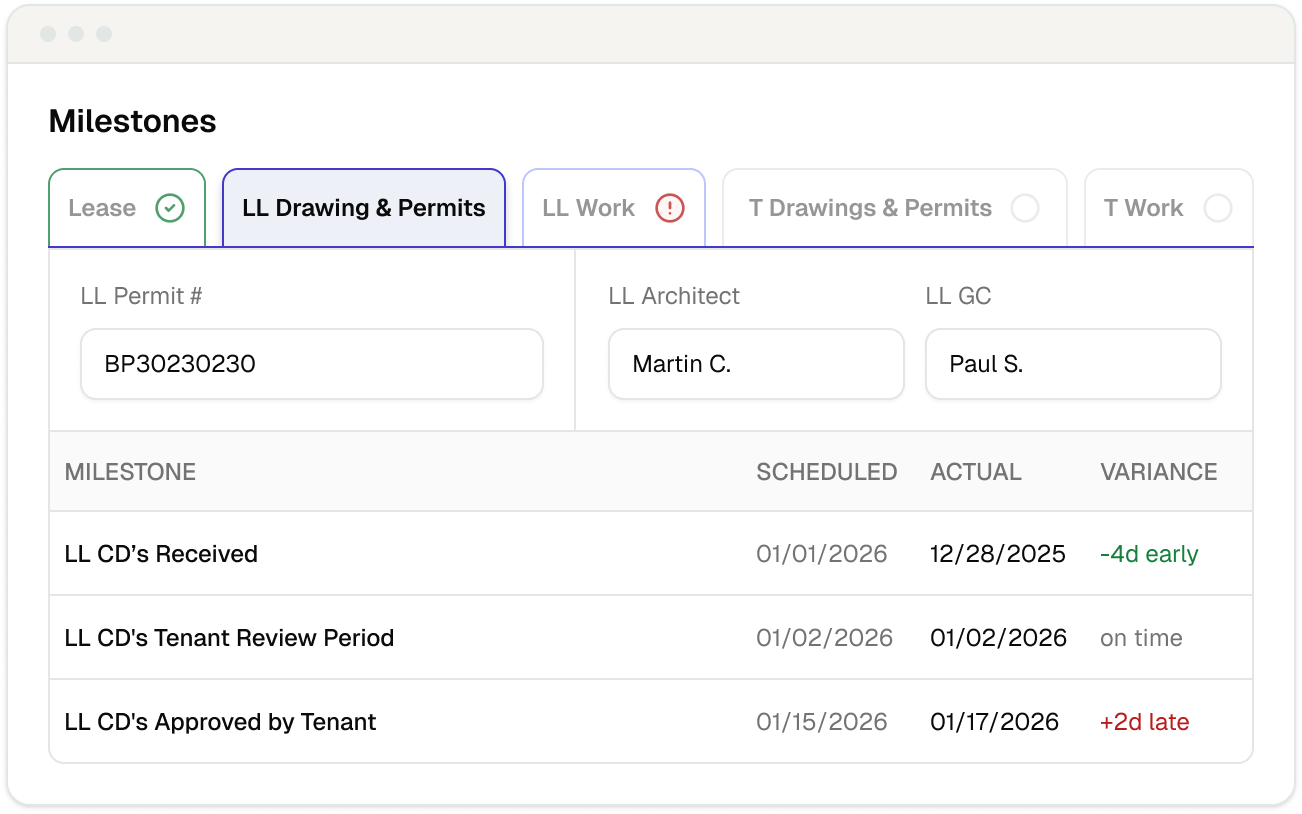Select the LL Drawing & Permits tab

(x=364, y=207)
